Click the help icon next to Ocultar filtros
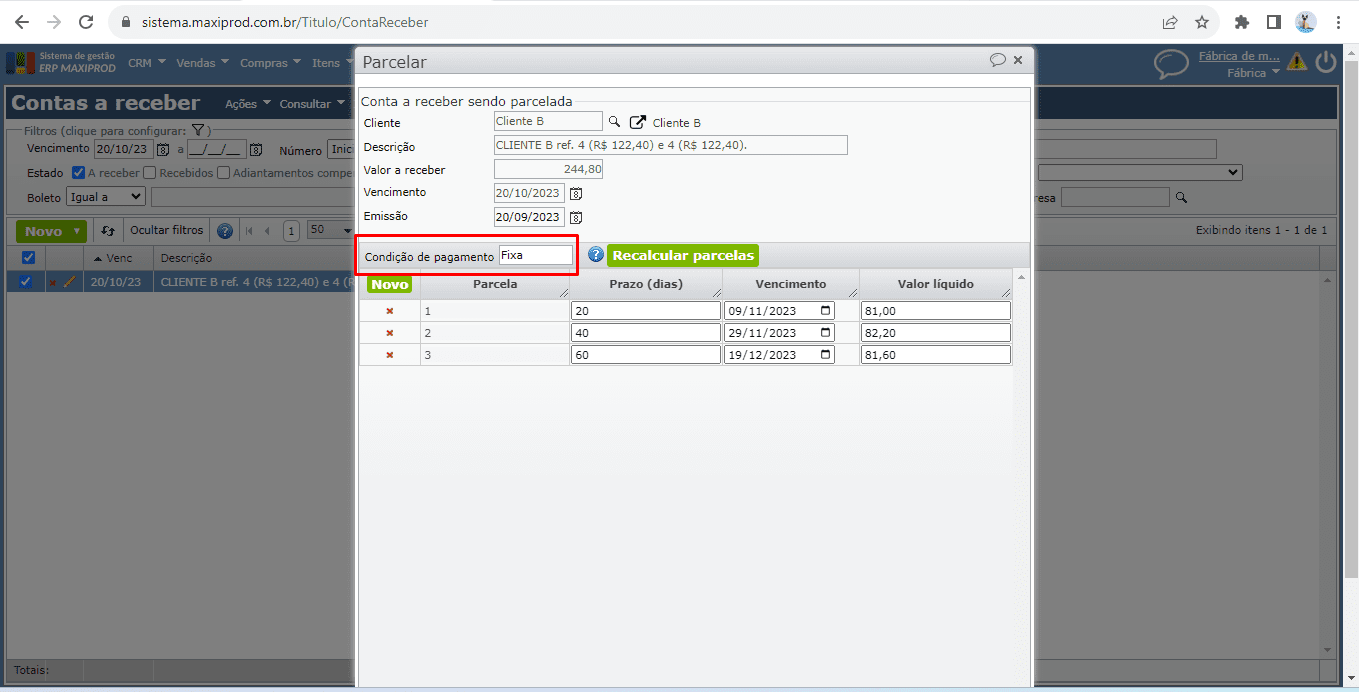1359x692 pixels. coord(225,231)
